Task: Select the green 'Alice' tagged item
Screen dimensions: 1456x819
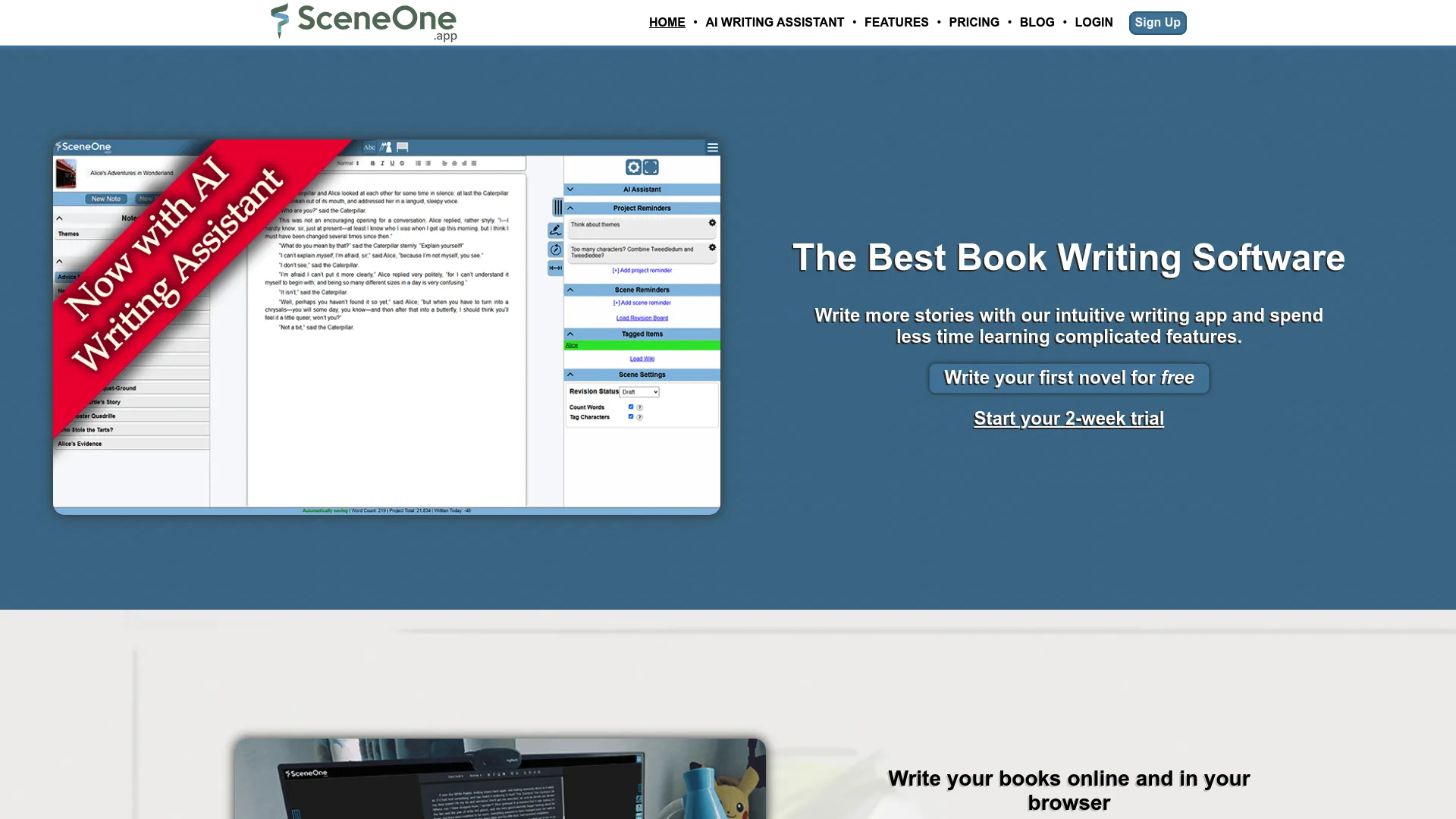Action: coord(573,345)
